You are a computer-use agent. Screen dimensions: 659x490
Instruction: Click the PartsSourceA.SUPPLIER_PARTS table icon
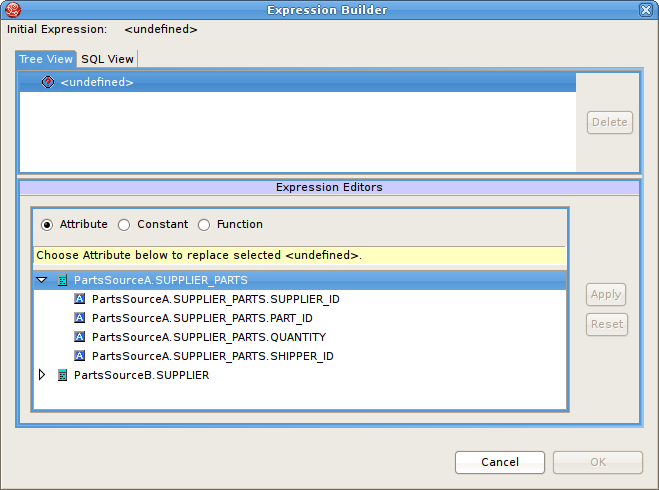(63, 281)
